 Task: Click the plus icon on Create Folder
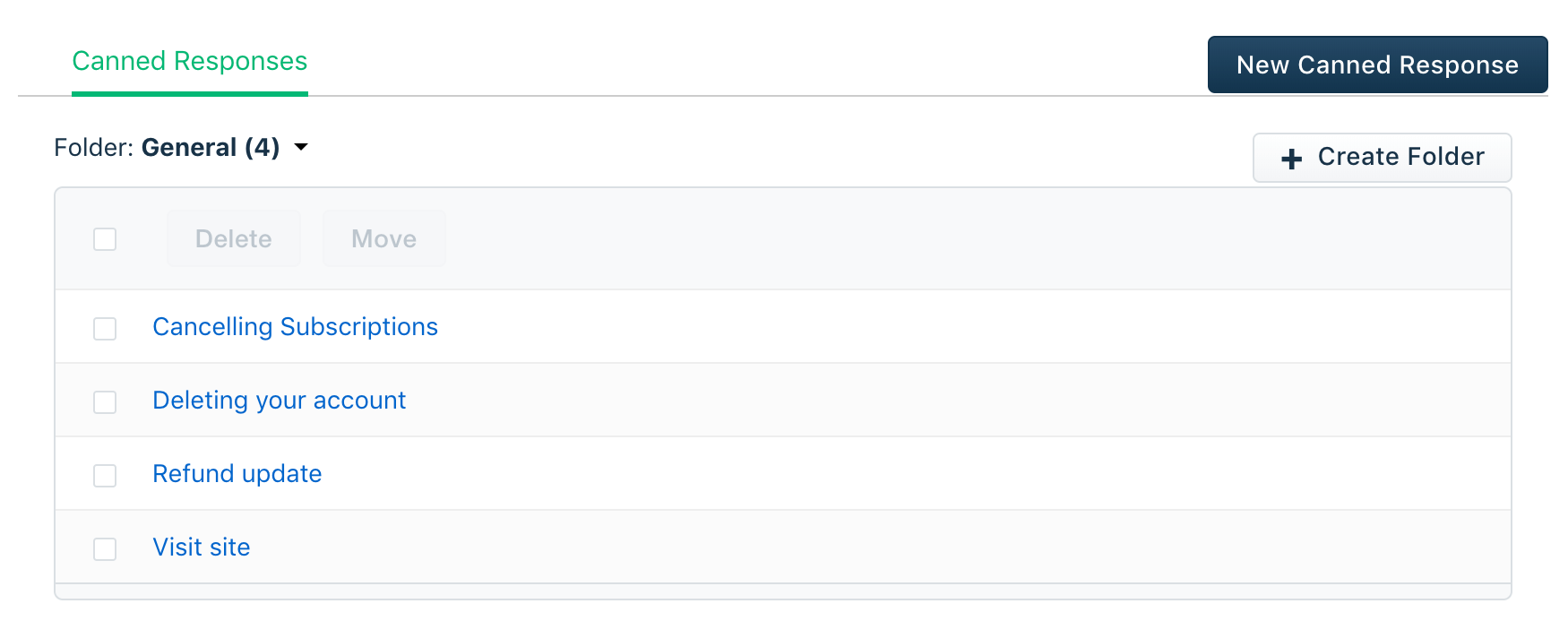[x=1291, y=159]
